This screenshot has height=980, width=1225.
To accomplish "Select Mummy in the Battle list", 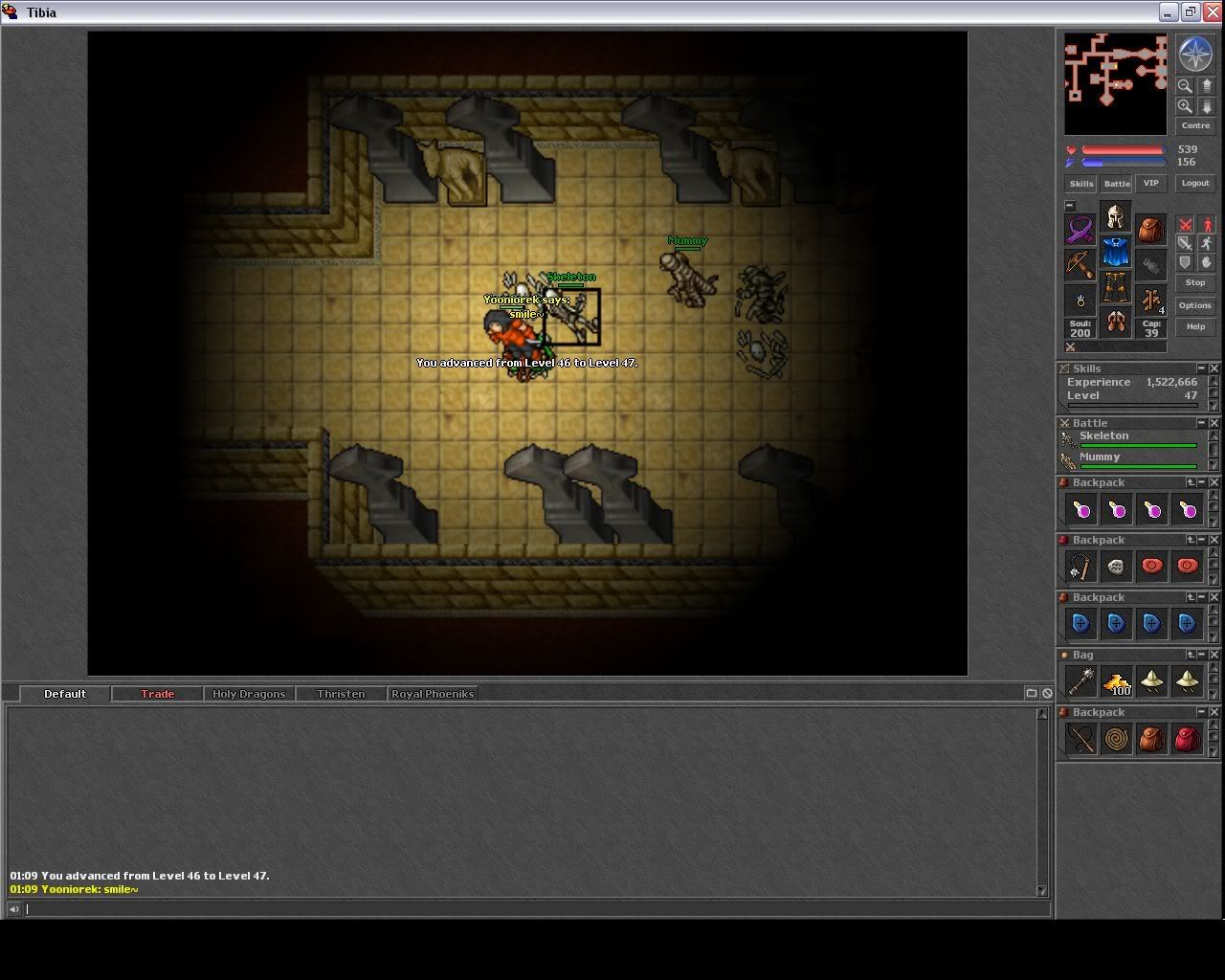I will (1129, 460).
